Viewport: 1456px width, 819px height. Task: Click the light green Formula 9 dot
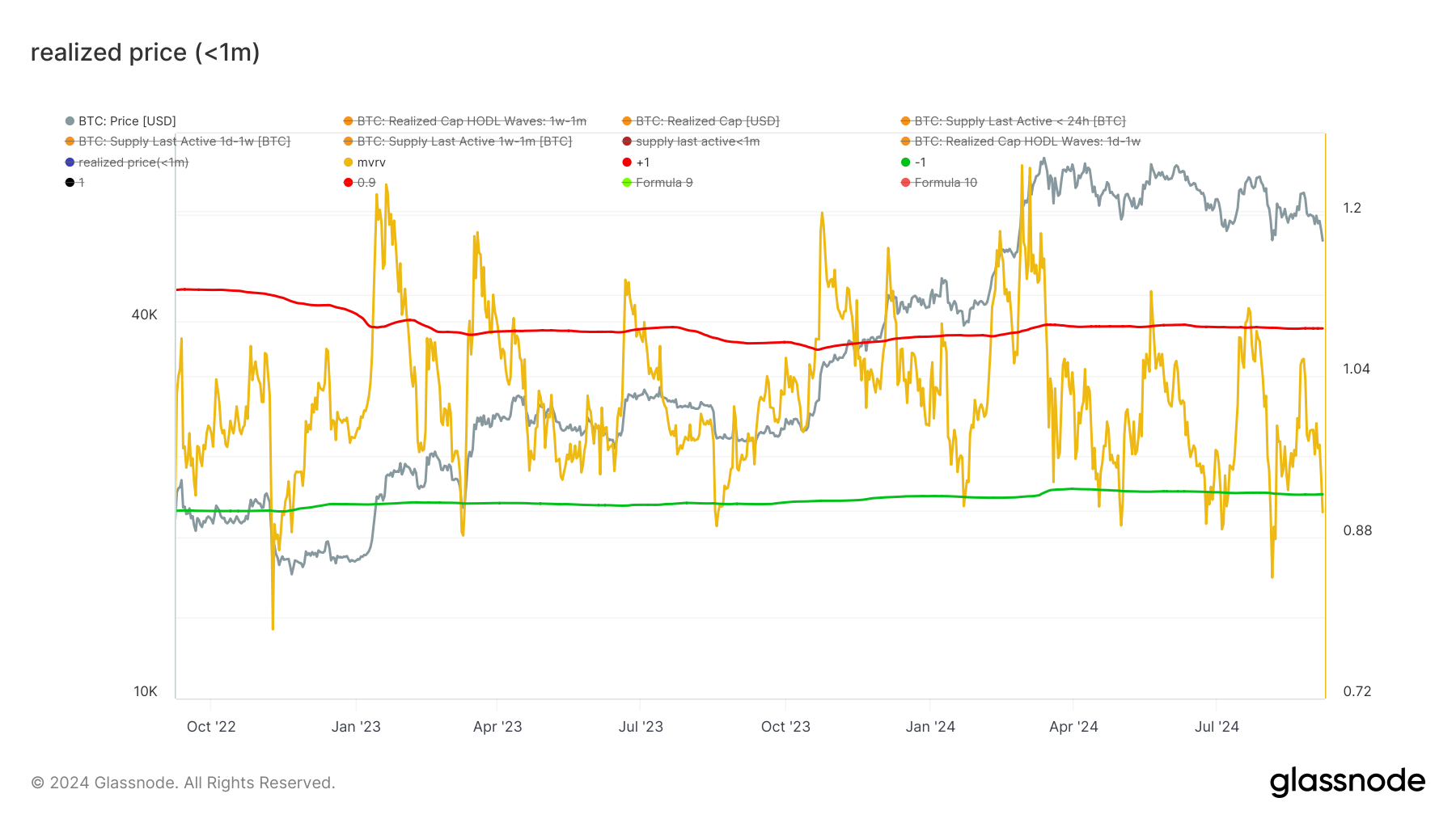point(627,183)
